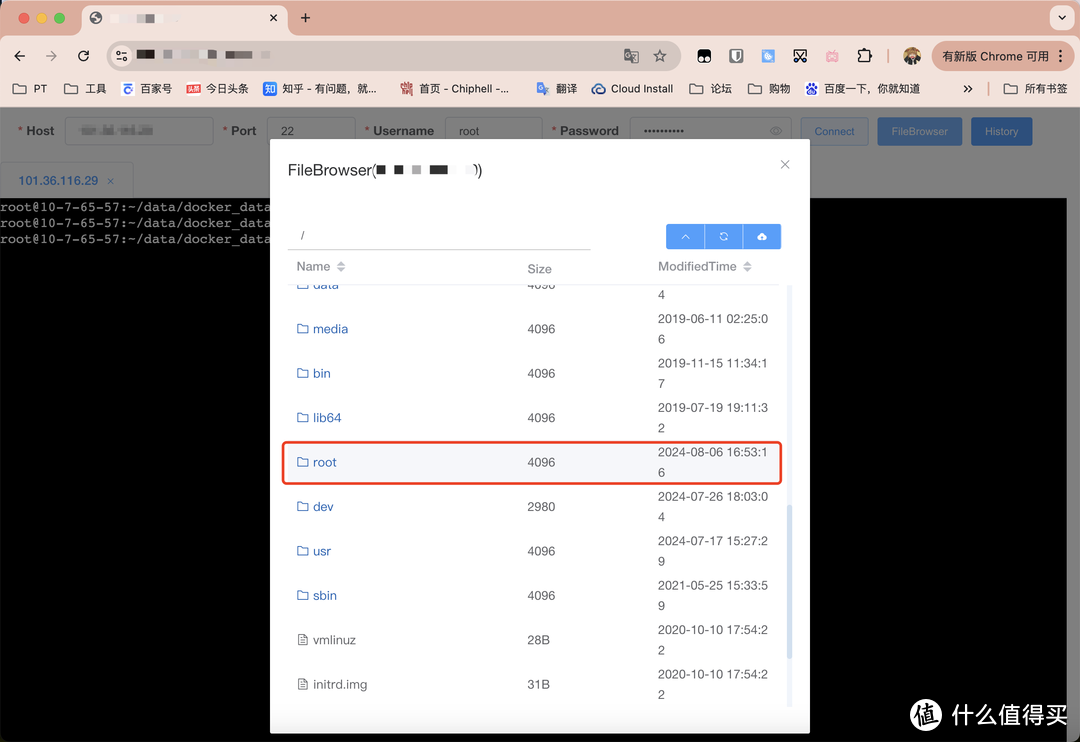
Task: Open the 今日头条 bookmark
Action: [217, 89]
